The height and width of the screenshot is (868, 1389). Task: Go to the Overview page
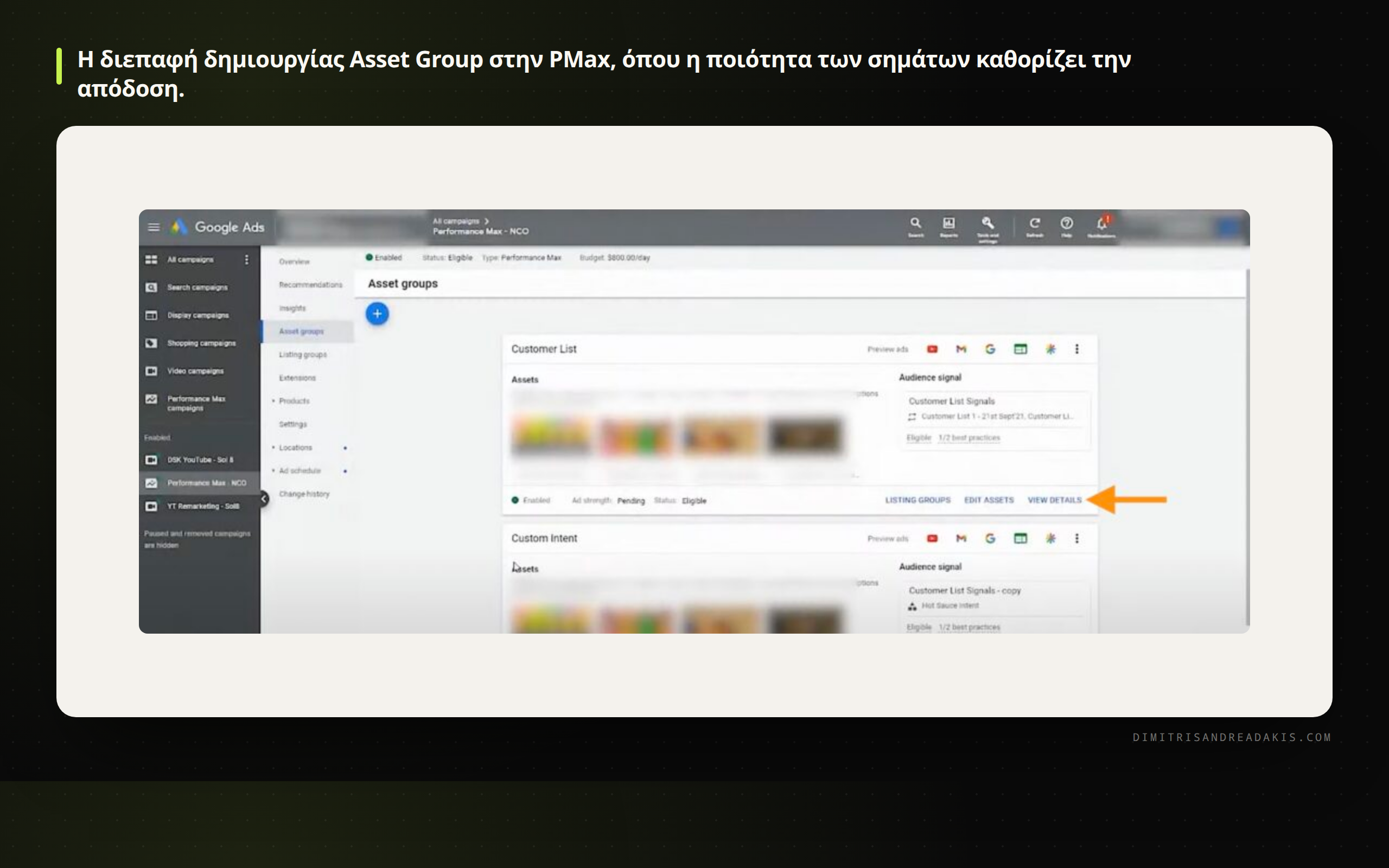click(295, 262)
